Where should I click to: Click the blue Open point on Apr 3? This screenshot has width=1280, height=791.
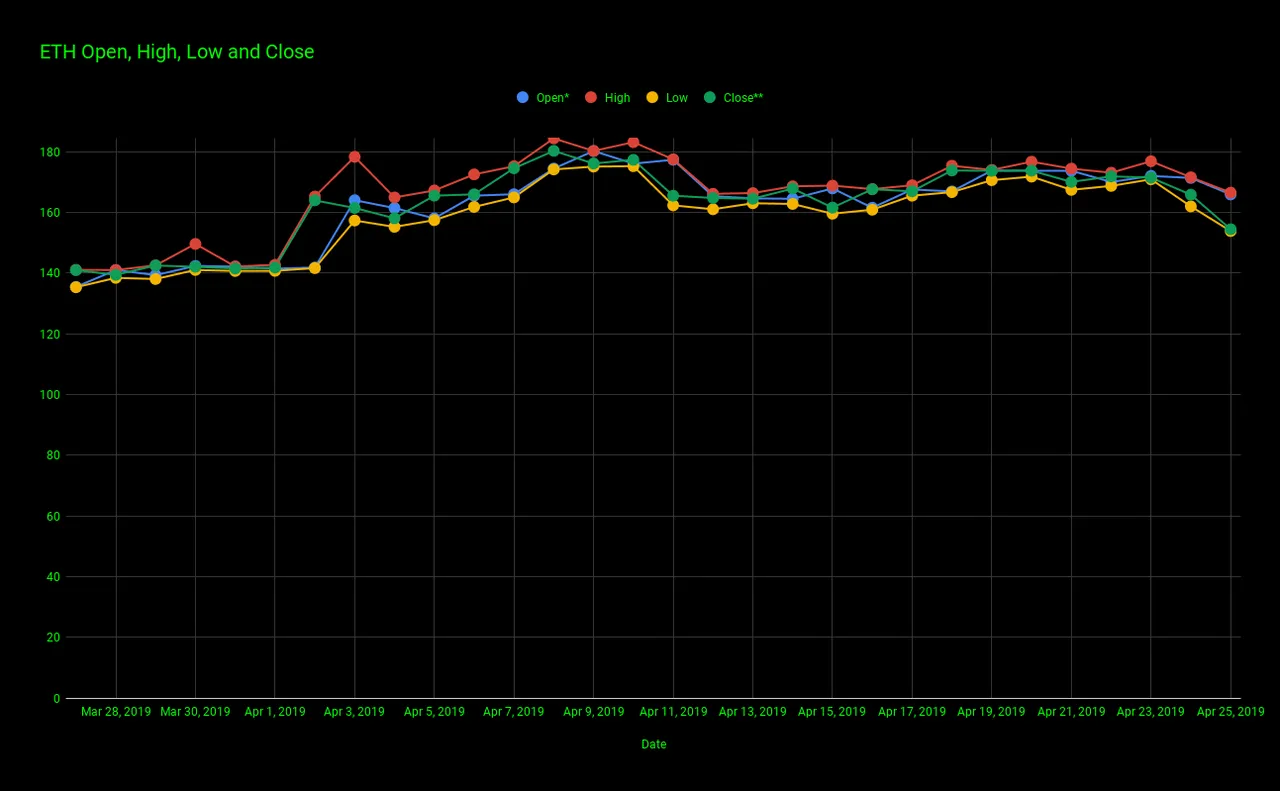pos(354,200)
